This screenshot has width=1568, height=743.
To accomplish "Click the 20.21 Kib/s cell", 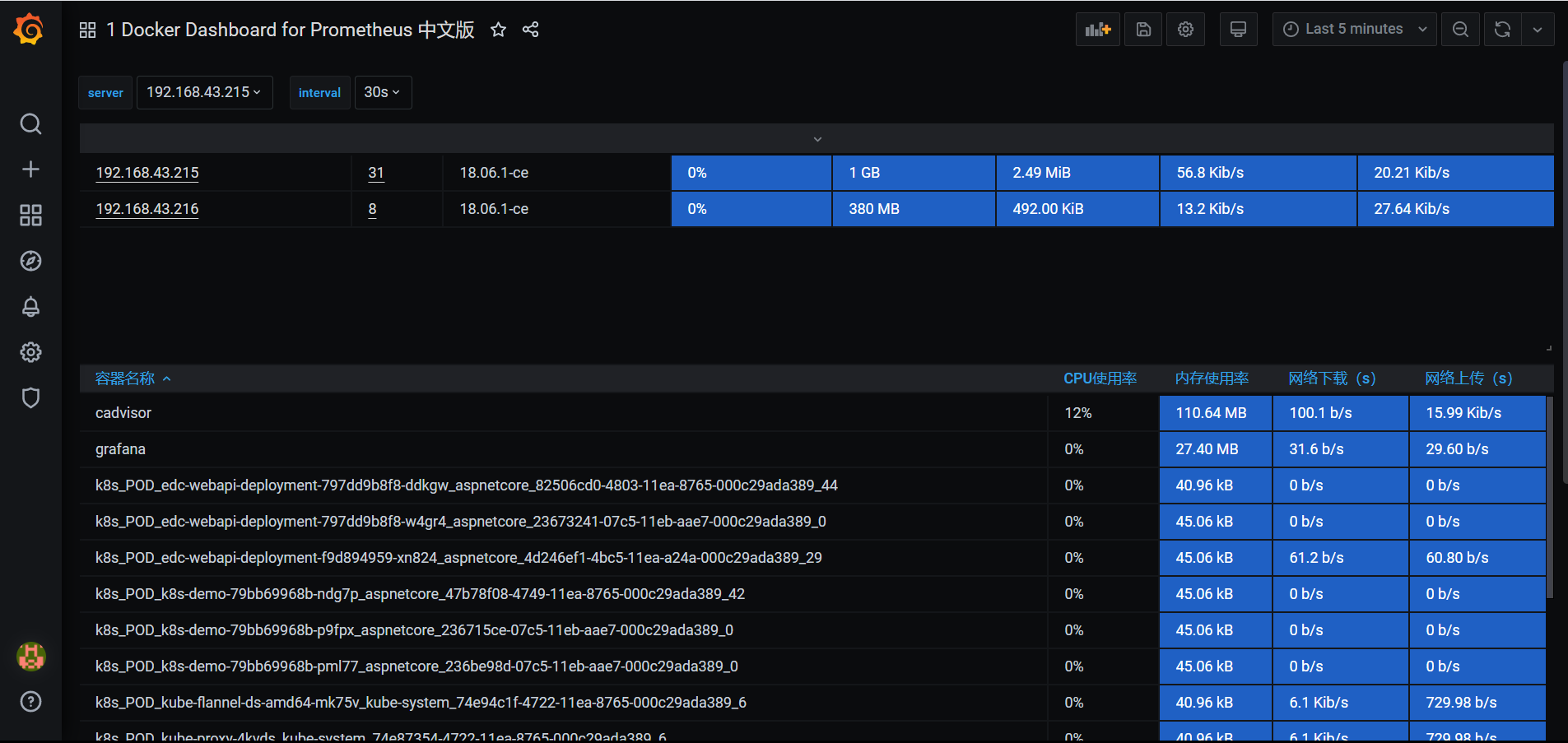I will (x=1455, y=173).
